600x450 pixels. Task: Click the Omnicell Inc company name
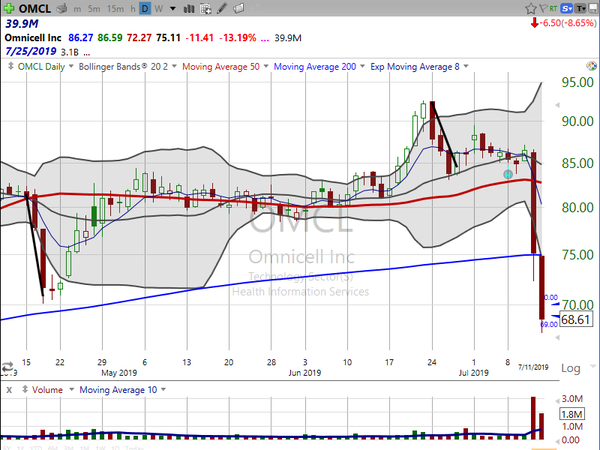[x=33, y=38]
